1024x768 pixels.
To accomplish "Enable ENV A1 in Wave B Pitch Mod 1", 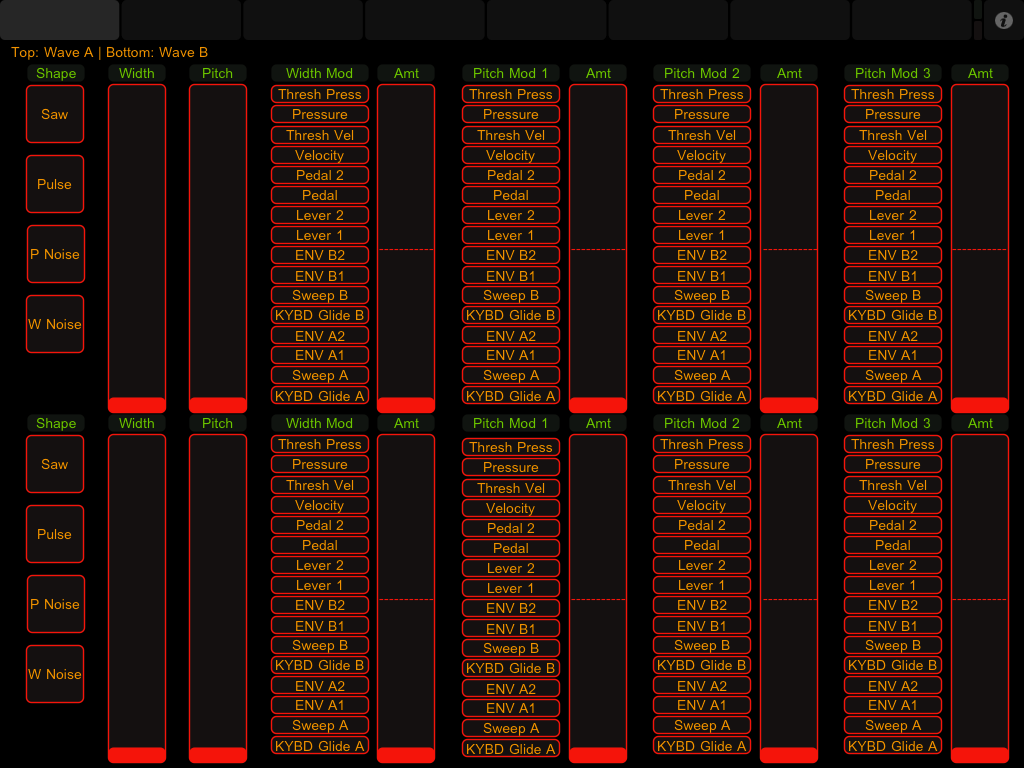I will (511, 708).
